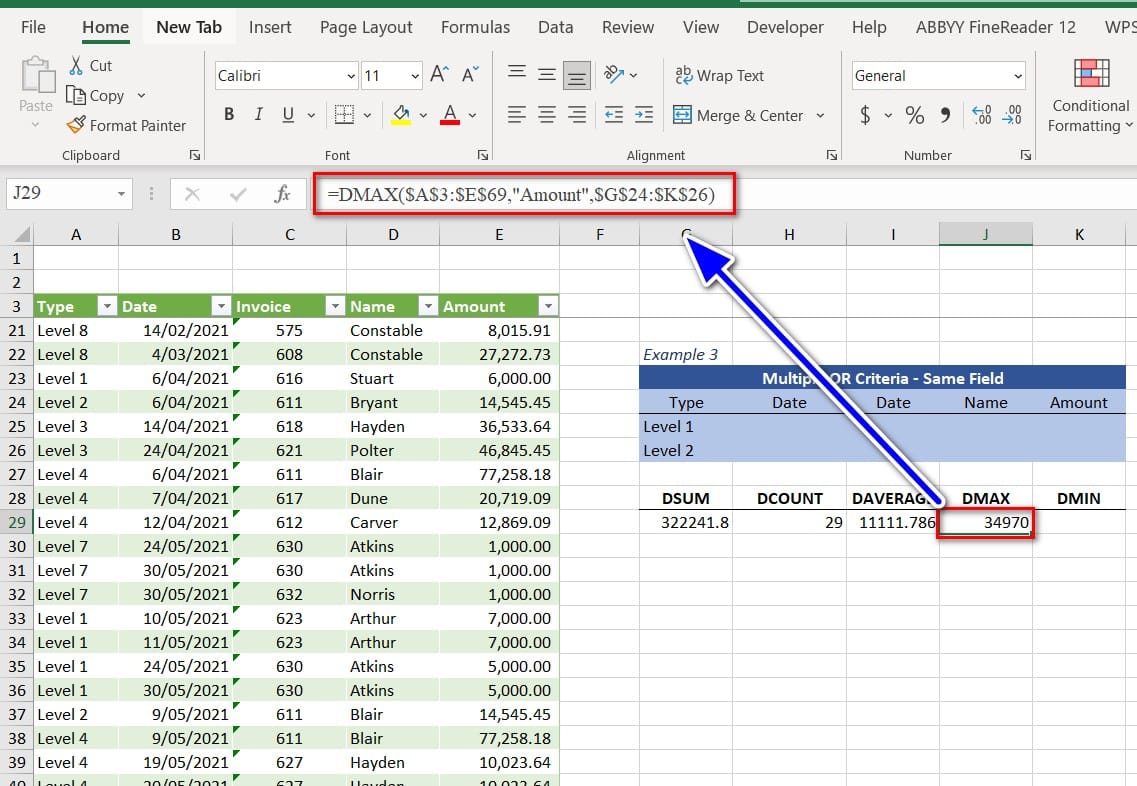Screen dimensions: 1137x786
Task: Click the Increase Indent icon
Action: pos(645,115)
